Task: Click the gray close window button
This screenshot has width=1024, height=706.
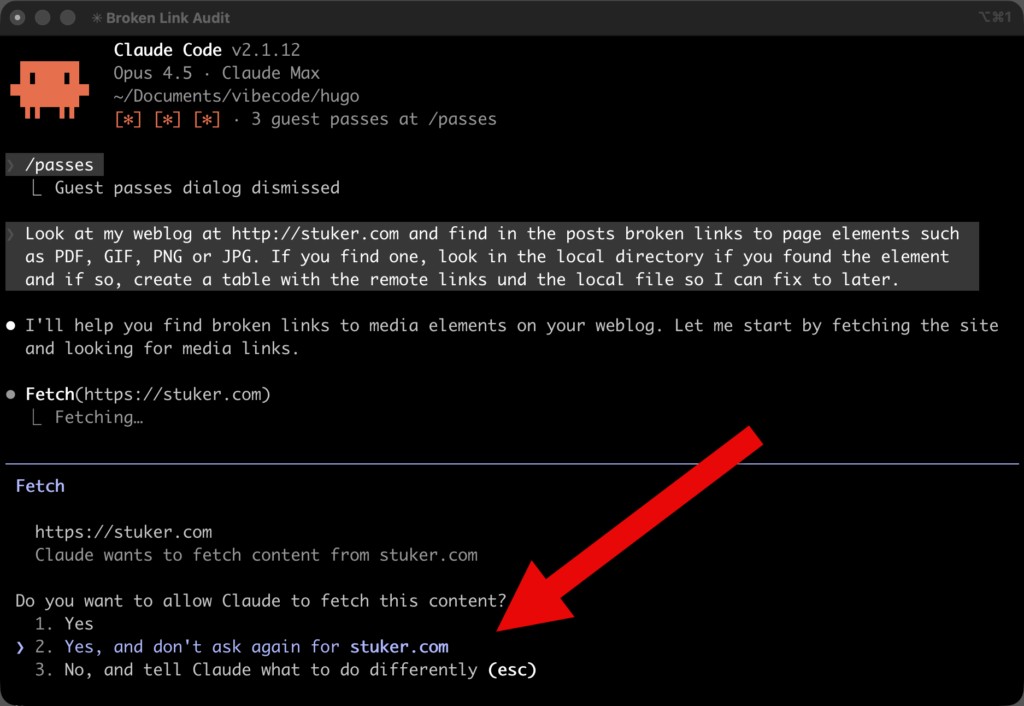Action: coord(18,18)
